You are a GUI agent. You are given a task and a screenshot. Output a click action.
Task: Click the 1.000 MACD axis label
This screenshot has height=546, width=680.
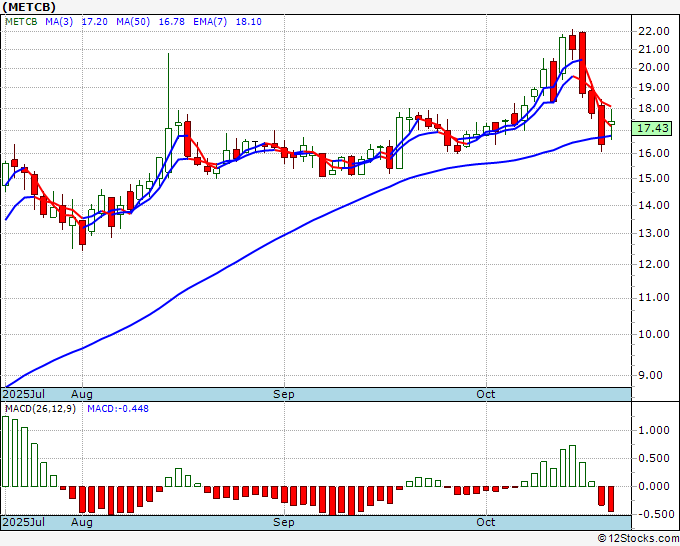[654, 430]
